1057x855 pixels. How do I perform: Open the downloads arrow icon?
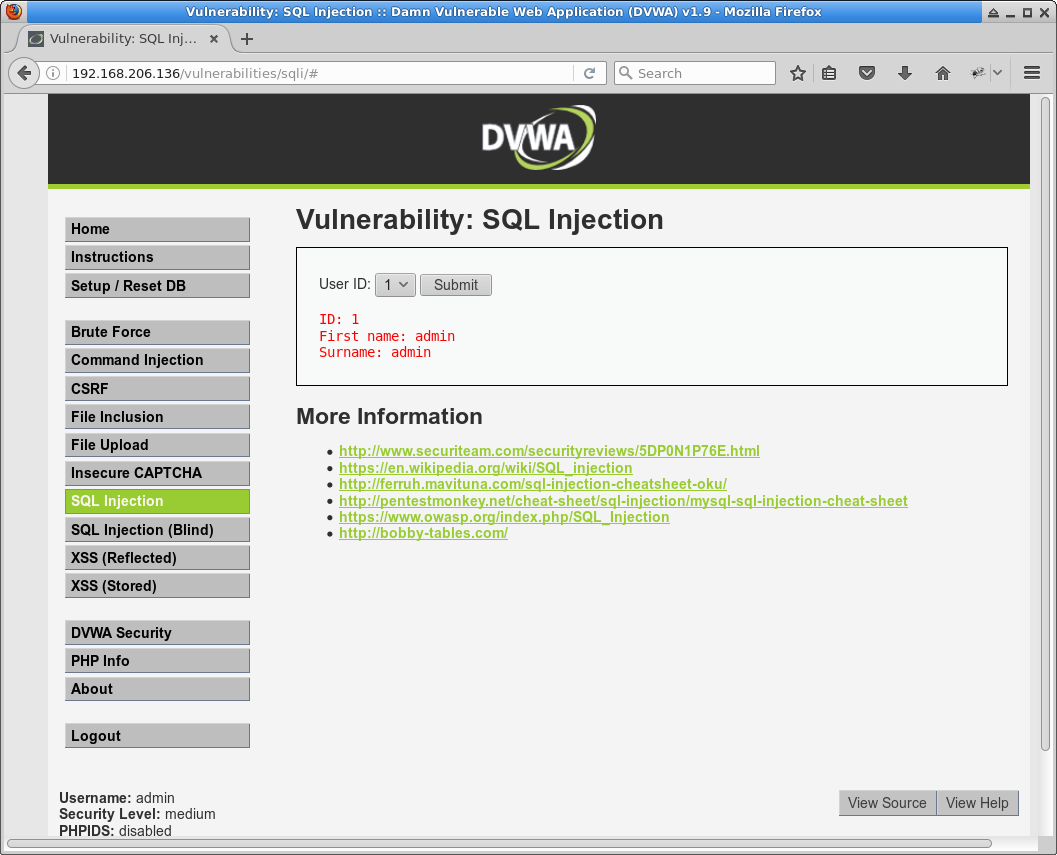905,73
